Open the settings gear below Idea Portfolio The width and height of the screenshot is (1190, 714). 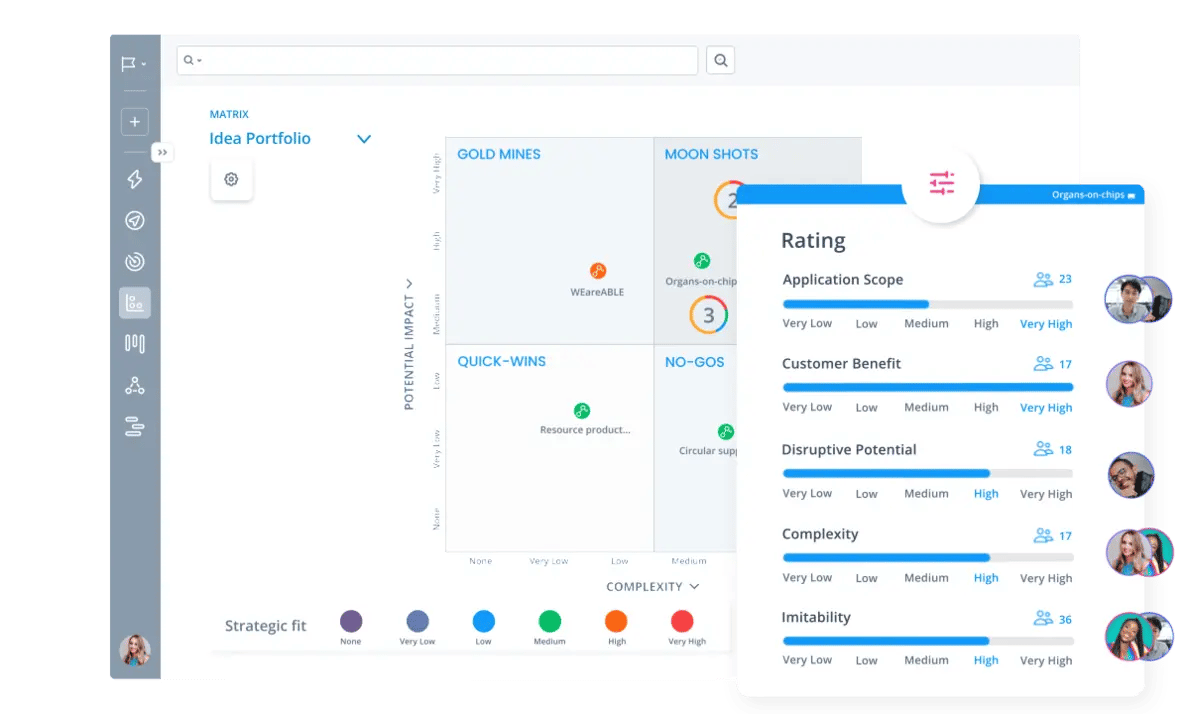point(231,179)
